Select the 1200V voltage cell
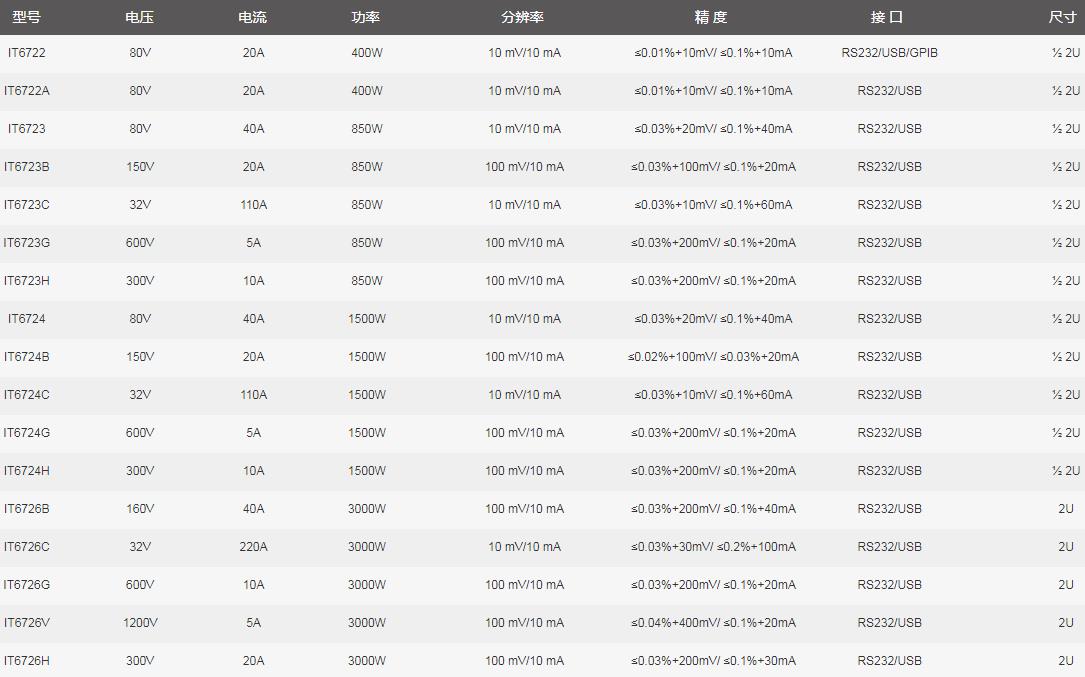The image size is (1085, 677). (140, 623)
